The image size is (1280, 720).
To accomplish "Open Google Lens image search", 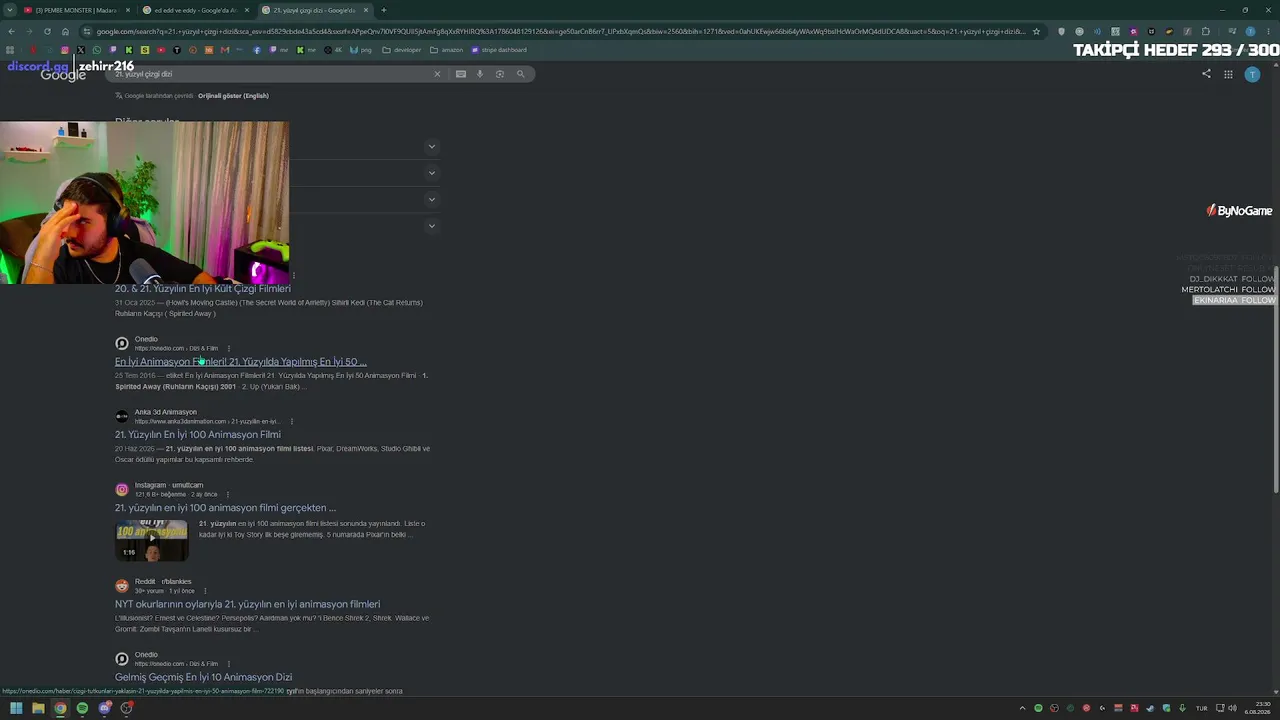I will (500, 74).
